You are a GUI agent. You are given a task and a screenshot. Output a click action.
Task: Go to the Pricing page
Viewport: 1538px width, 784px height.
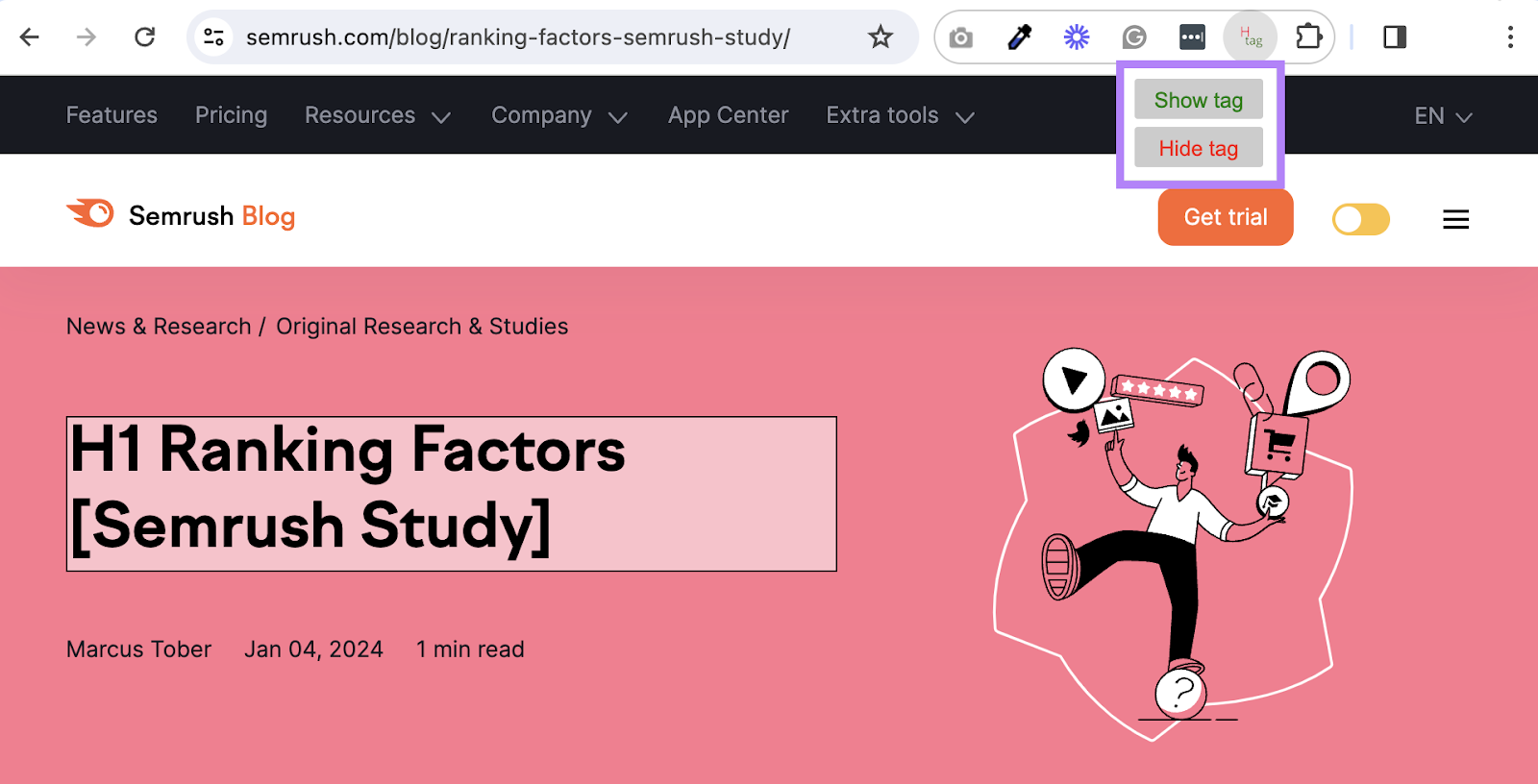(231, 116)
